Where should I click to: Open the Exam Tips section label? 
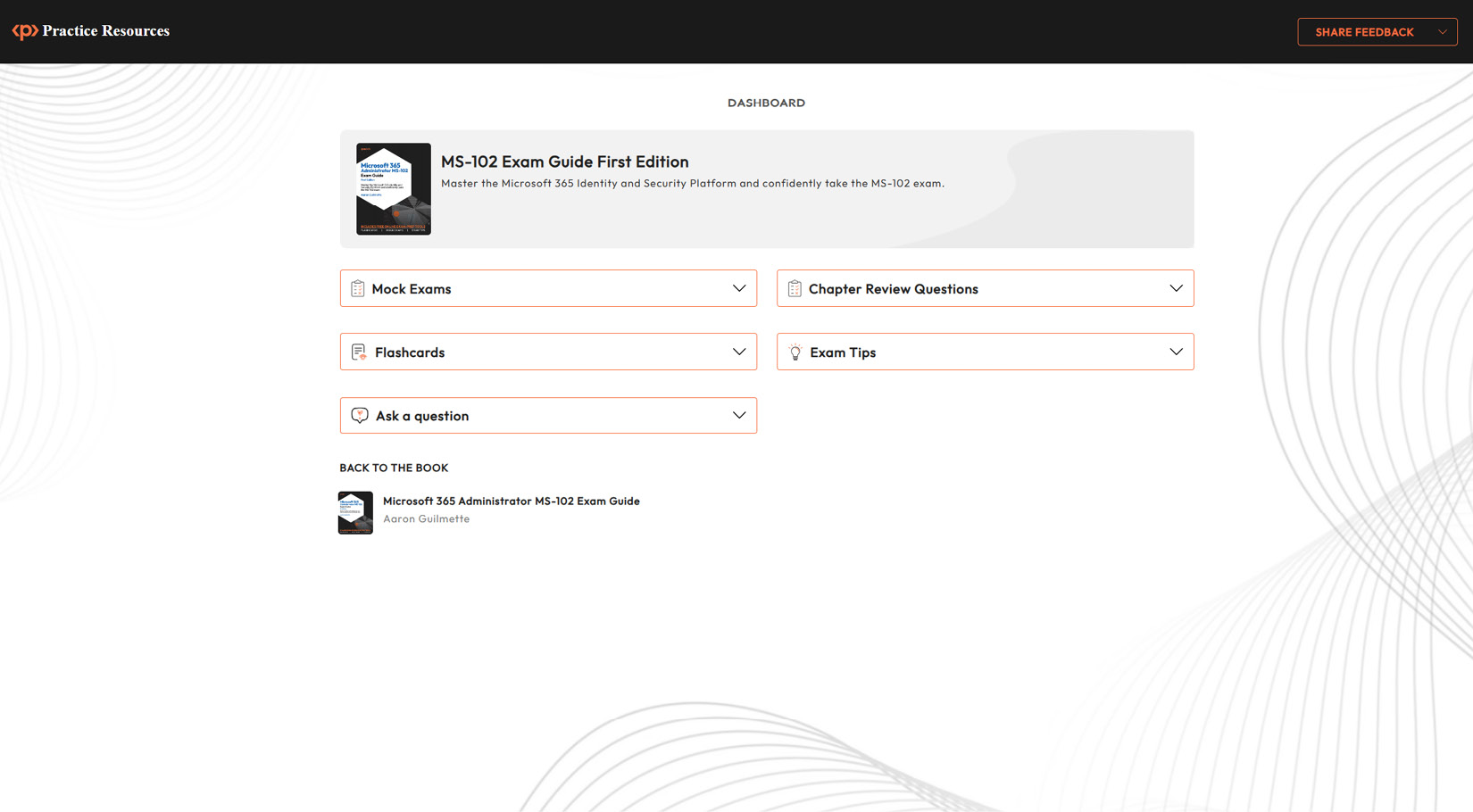[843, 352]
